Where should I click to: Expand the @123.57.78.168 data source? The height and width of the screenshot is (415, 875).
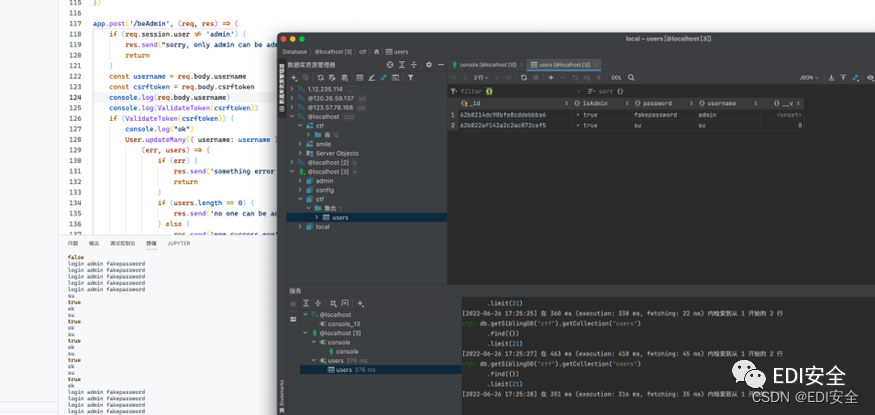292,108
